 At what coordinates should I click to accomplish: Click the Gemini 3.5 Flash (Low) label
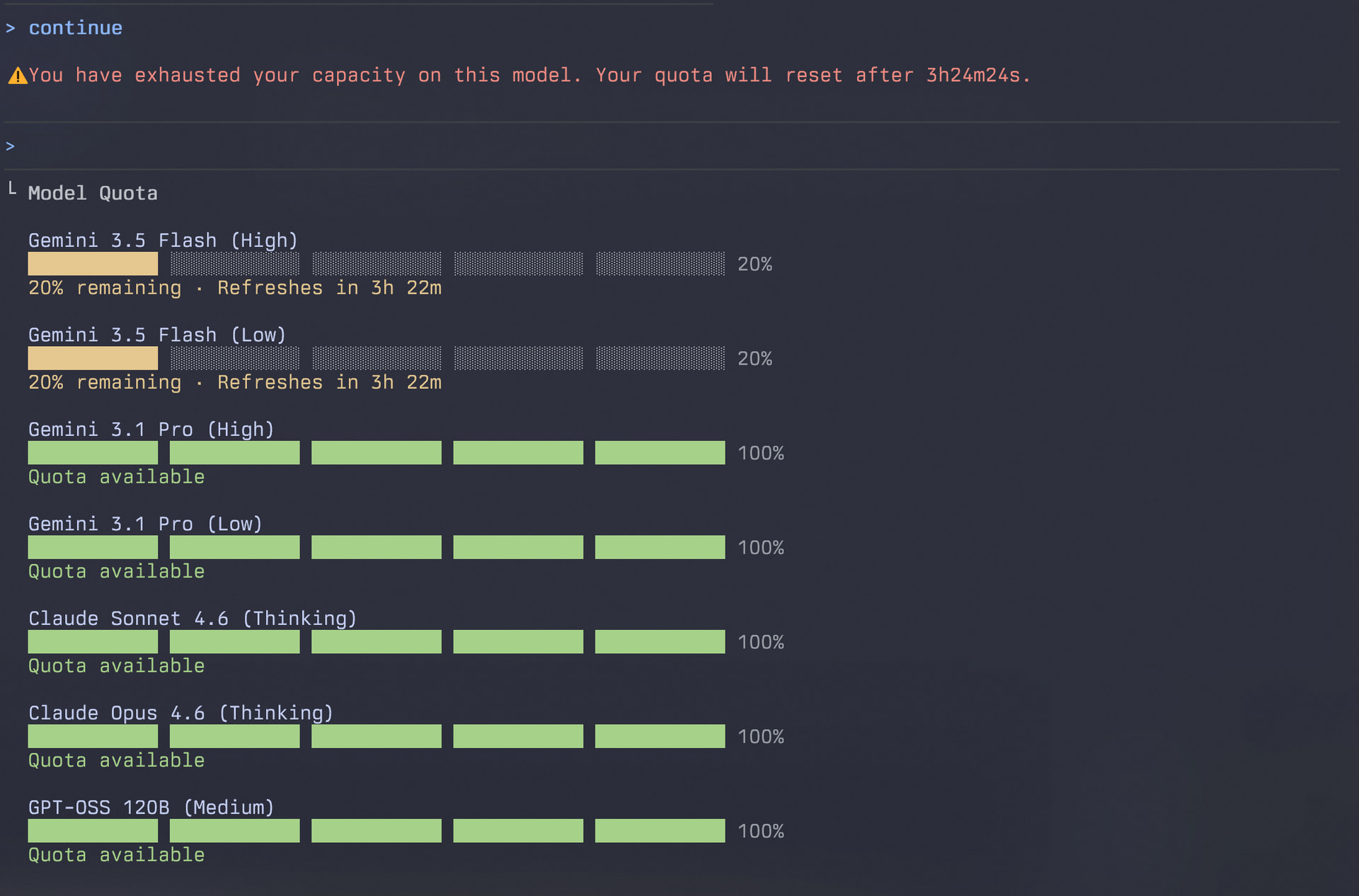[x=157, y=335]
